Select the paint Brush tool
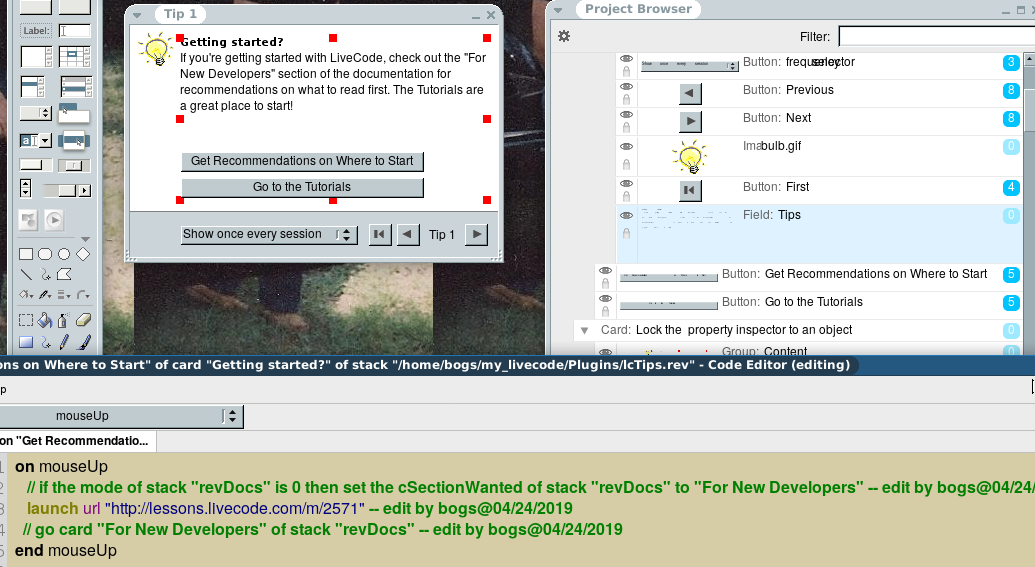This screenshot has height=567, width=1035. [x=84, y=342]
